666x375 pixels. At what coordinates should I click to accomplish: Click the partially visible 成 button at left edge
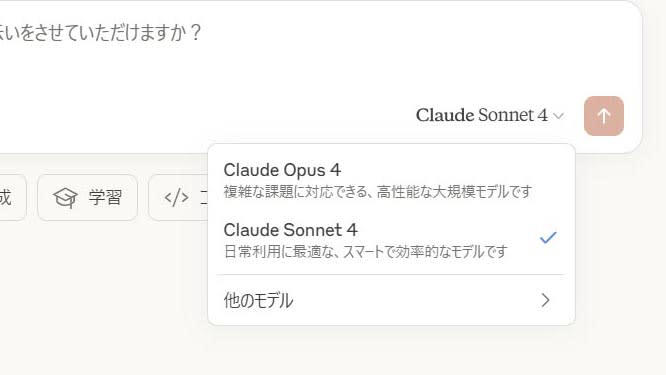(11, 198)
